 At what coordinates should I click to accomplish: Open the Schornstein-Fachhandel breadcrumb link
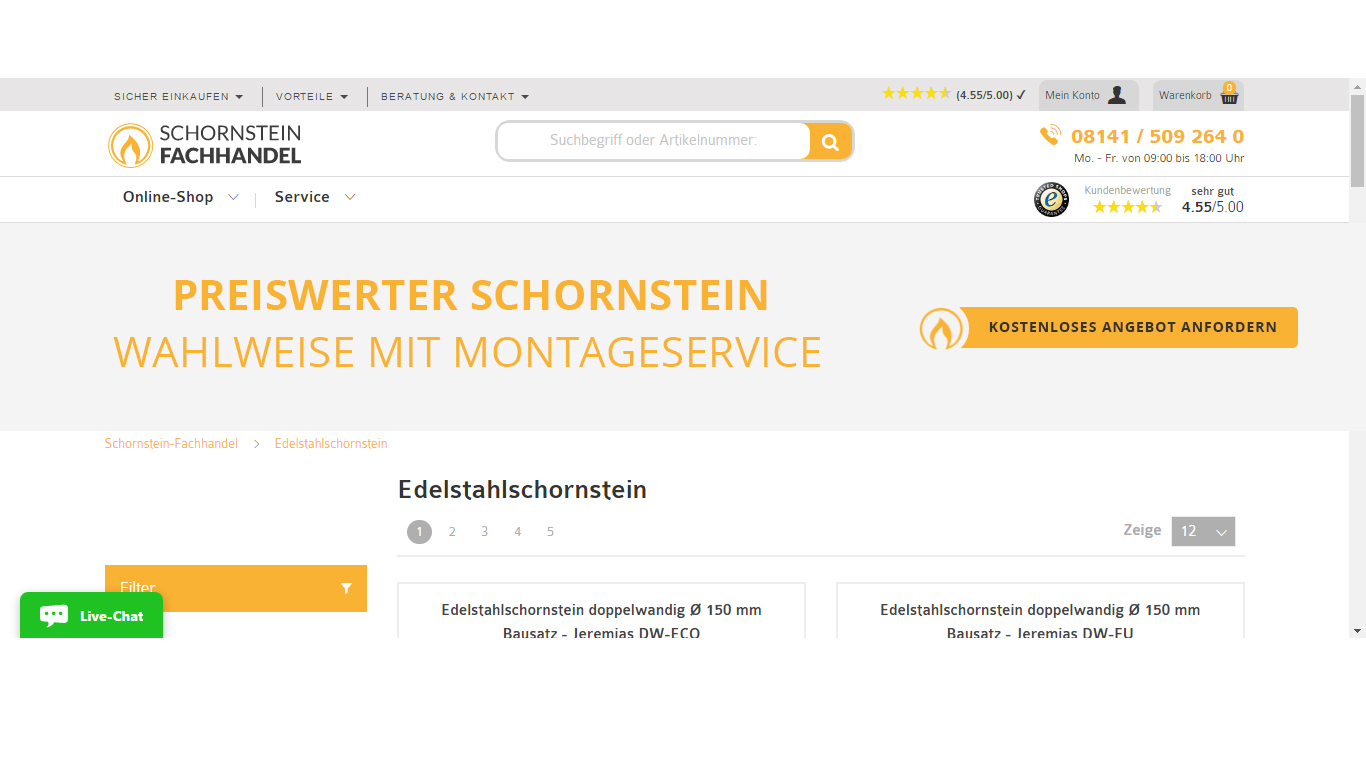click(x=171, y=443)
